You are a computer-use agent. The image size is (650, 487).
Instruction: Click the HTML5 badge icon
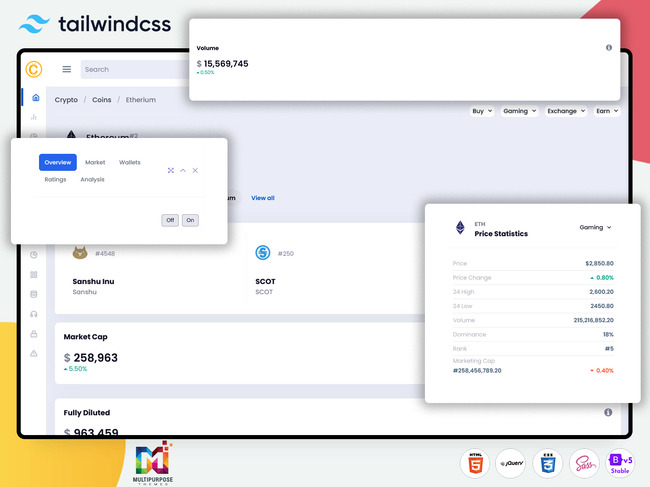click(475, 463)
